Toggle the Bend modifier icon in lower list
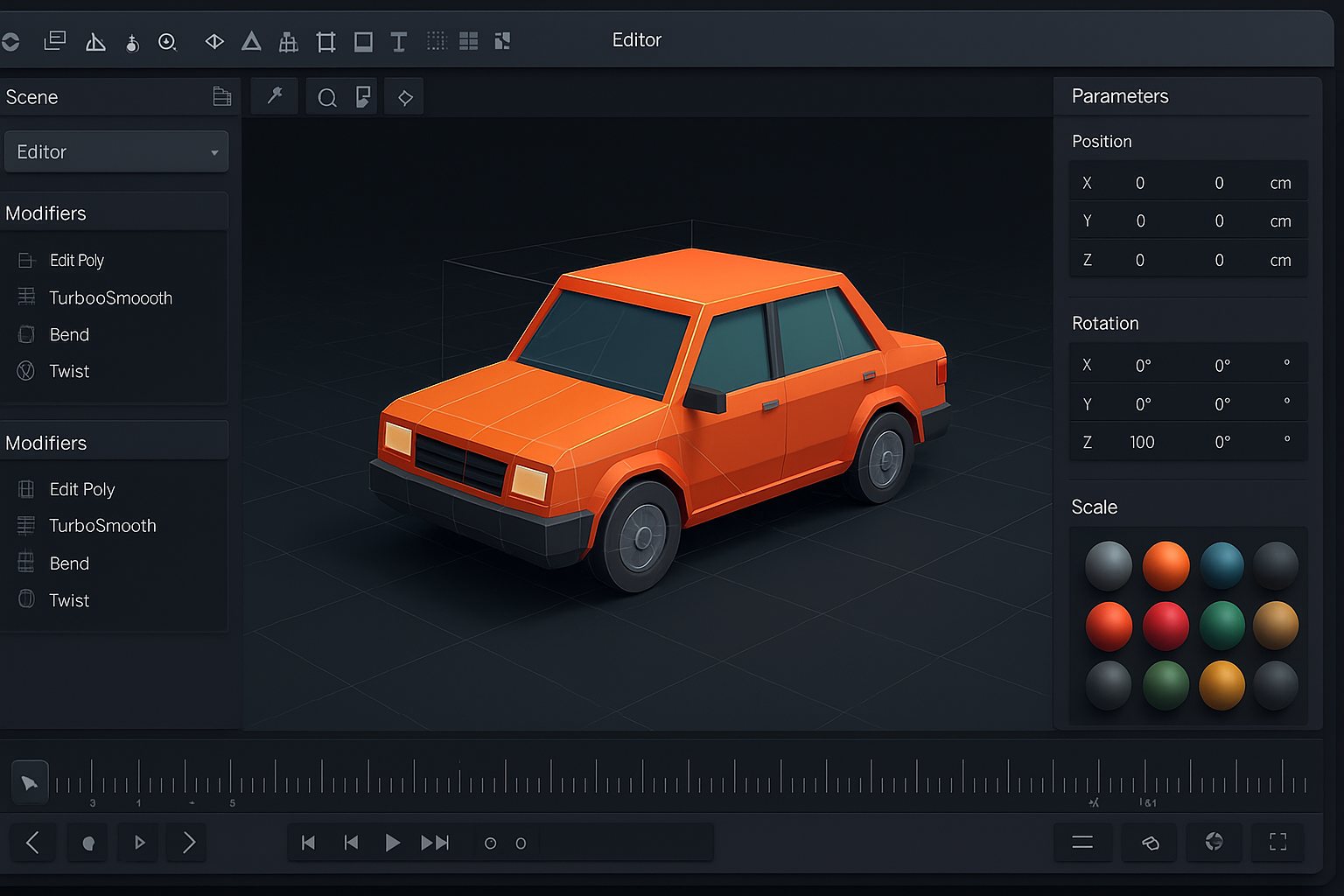1344x896 pixels. coord(26,563)
